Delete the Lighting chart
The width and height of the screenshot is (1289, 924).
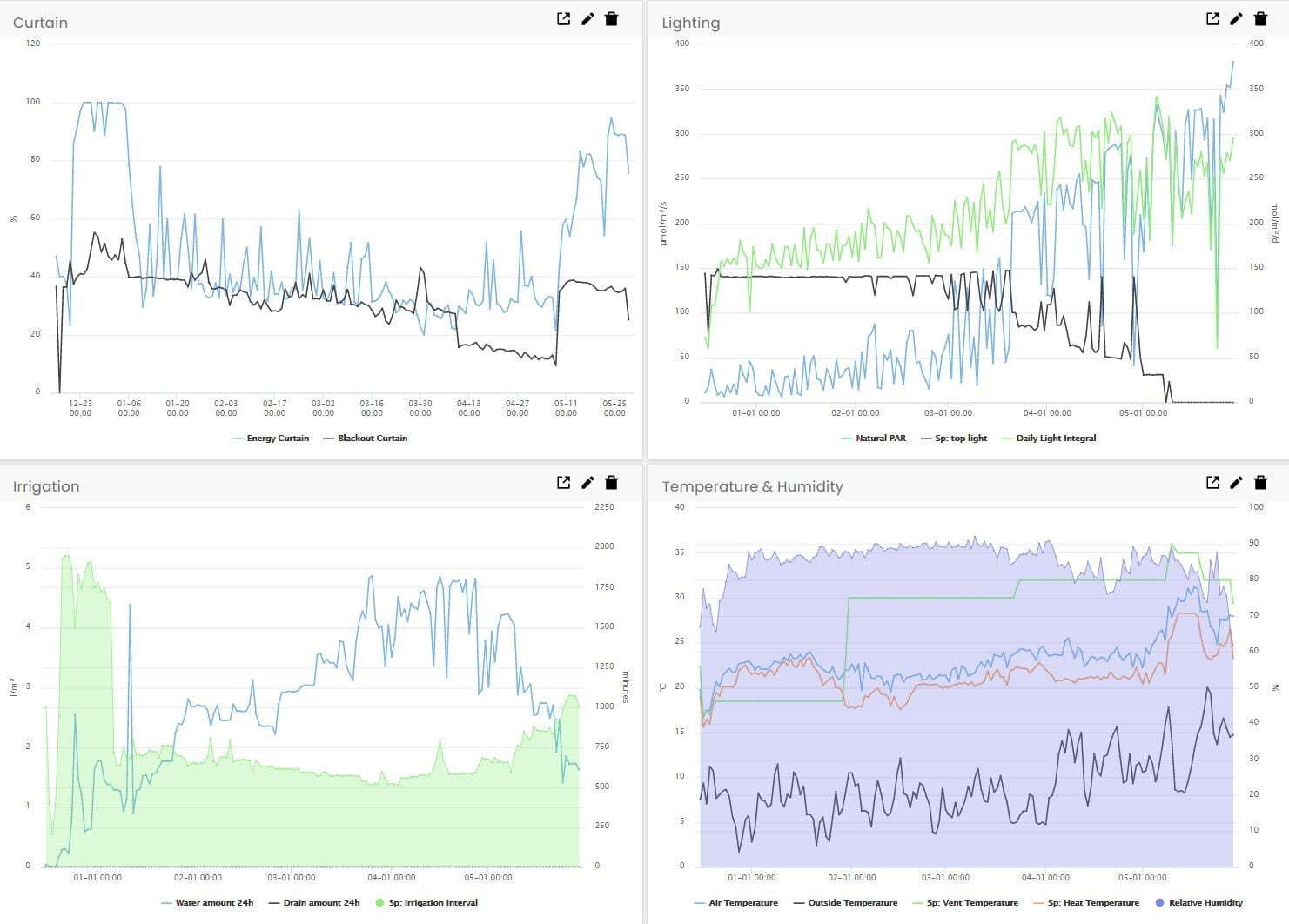coord(1260,18)
